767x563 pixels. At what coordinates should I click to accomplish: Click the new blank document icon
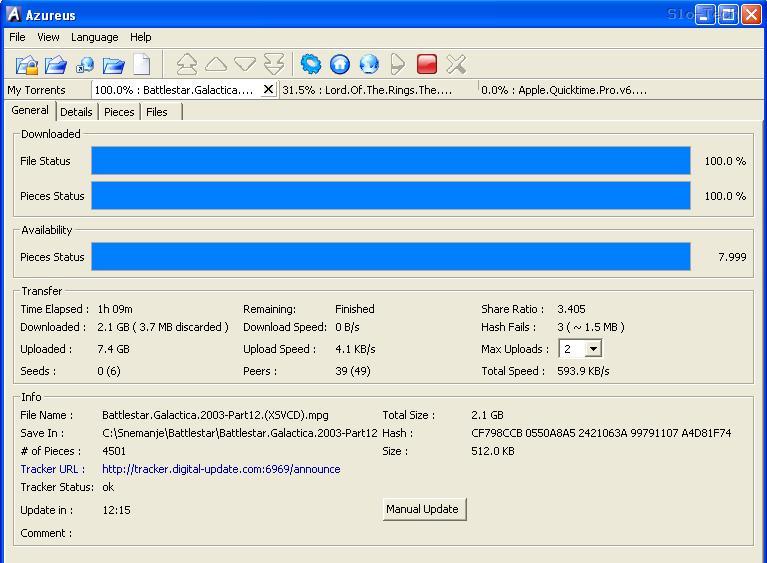(x=142, y=64)
